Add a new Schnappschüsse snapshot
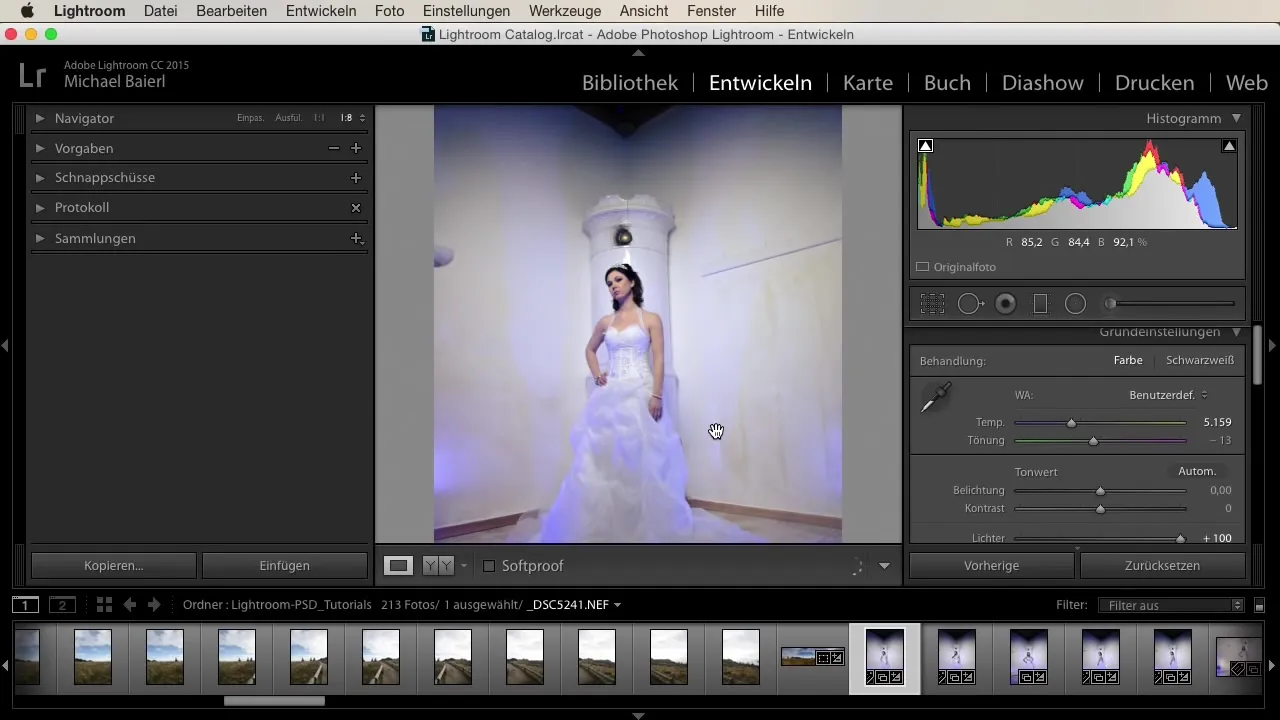 [x=355, y=178]
